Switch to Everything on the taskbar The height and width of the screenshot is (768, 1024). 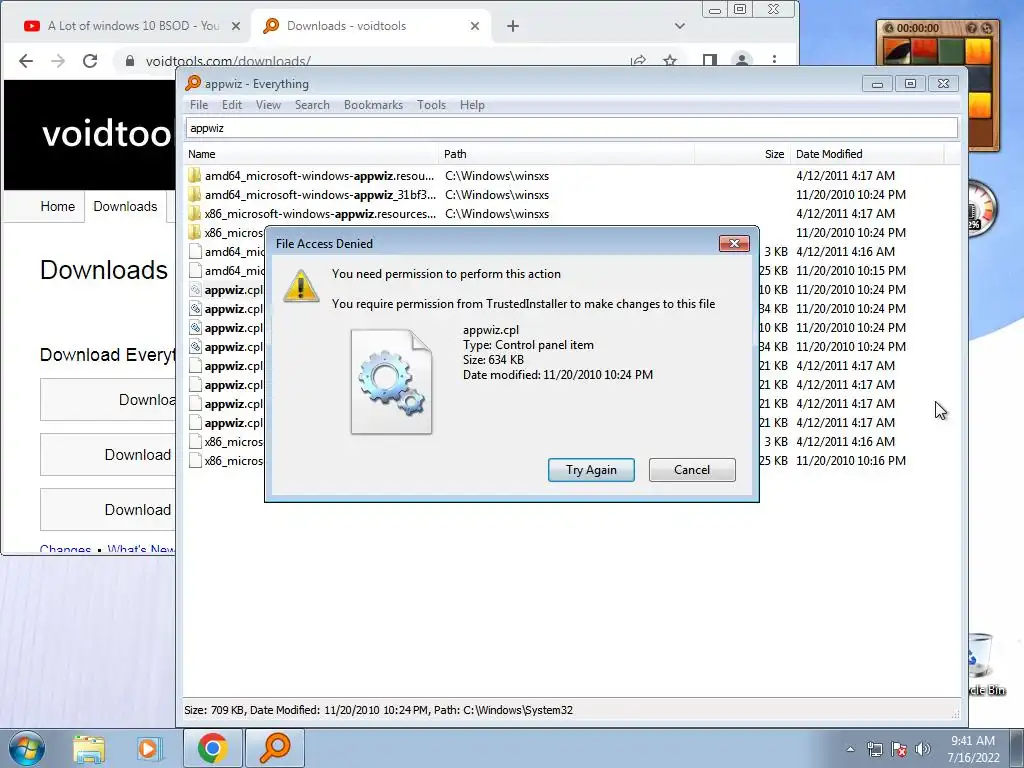275,748
